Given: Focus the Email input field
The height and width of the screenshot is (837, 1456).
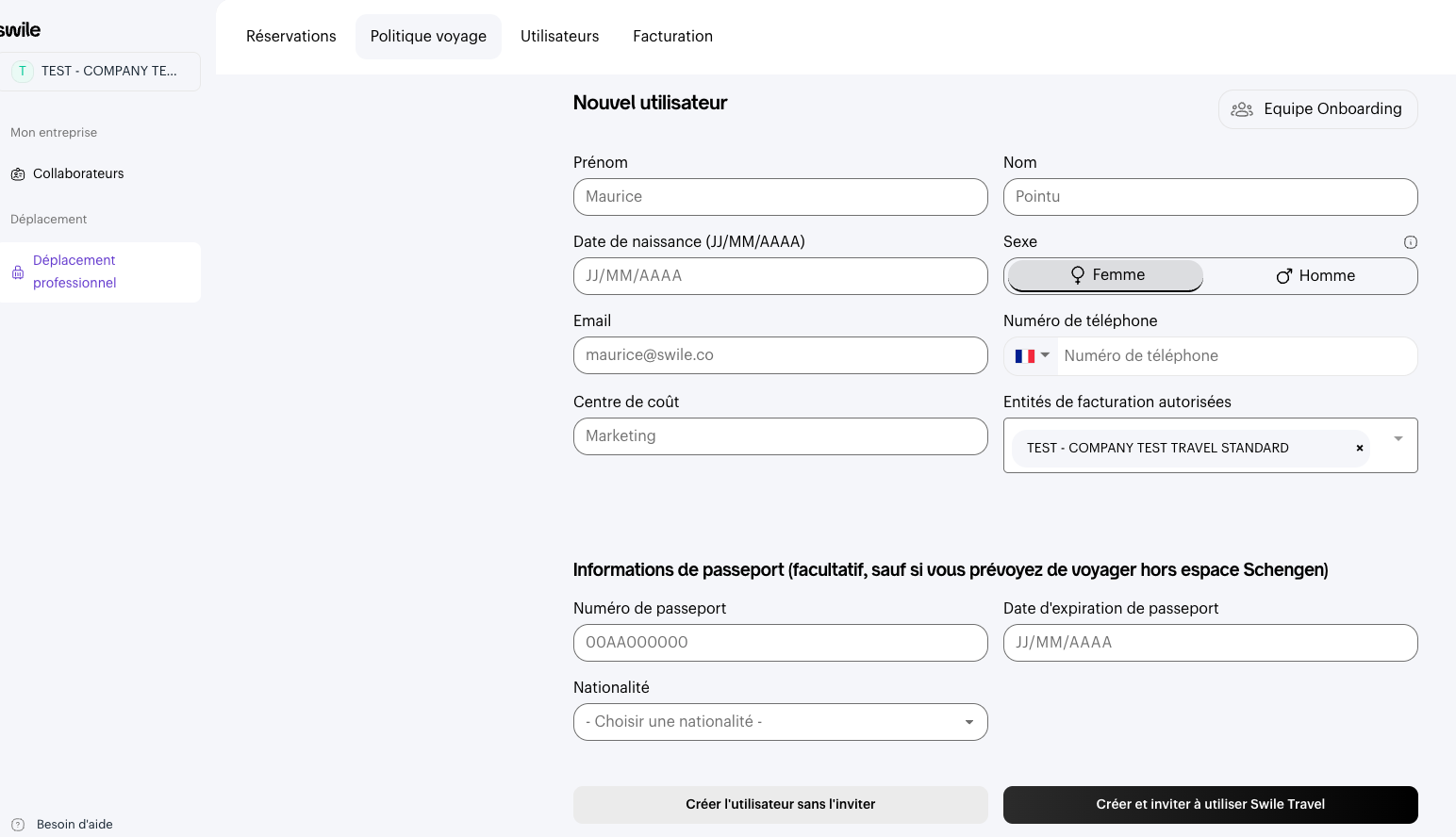Looking at the screenshot, I should point(780,355).
